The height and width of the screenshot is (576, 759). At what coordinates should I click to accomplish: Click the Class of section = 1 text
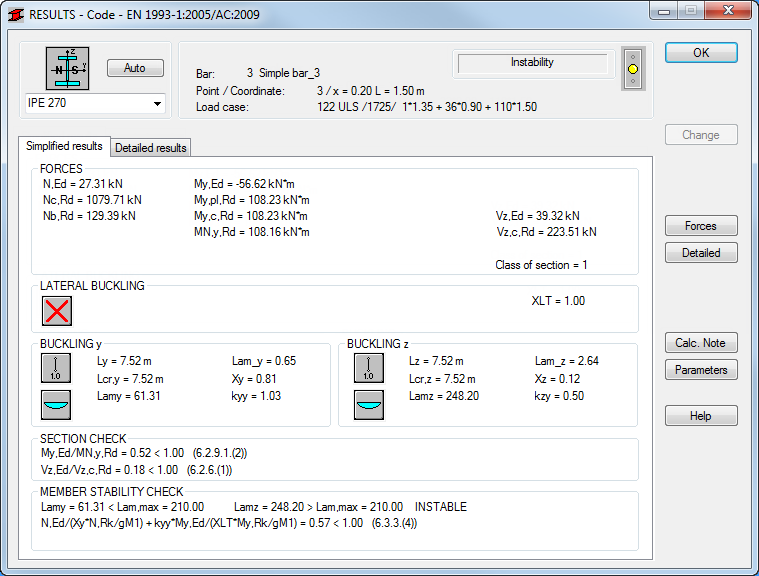point(541,265)
